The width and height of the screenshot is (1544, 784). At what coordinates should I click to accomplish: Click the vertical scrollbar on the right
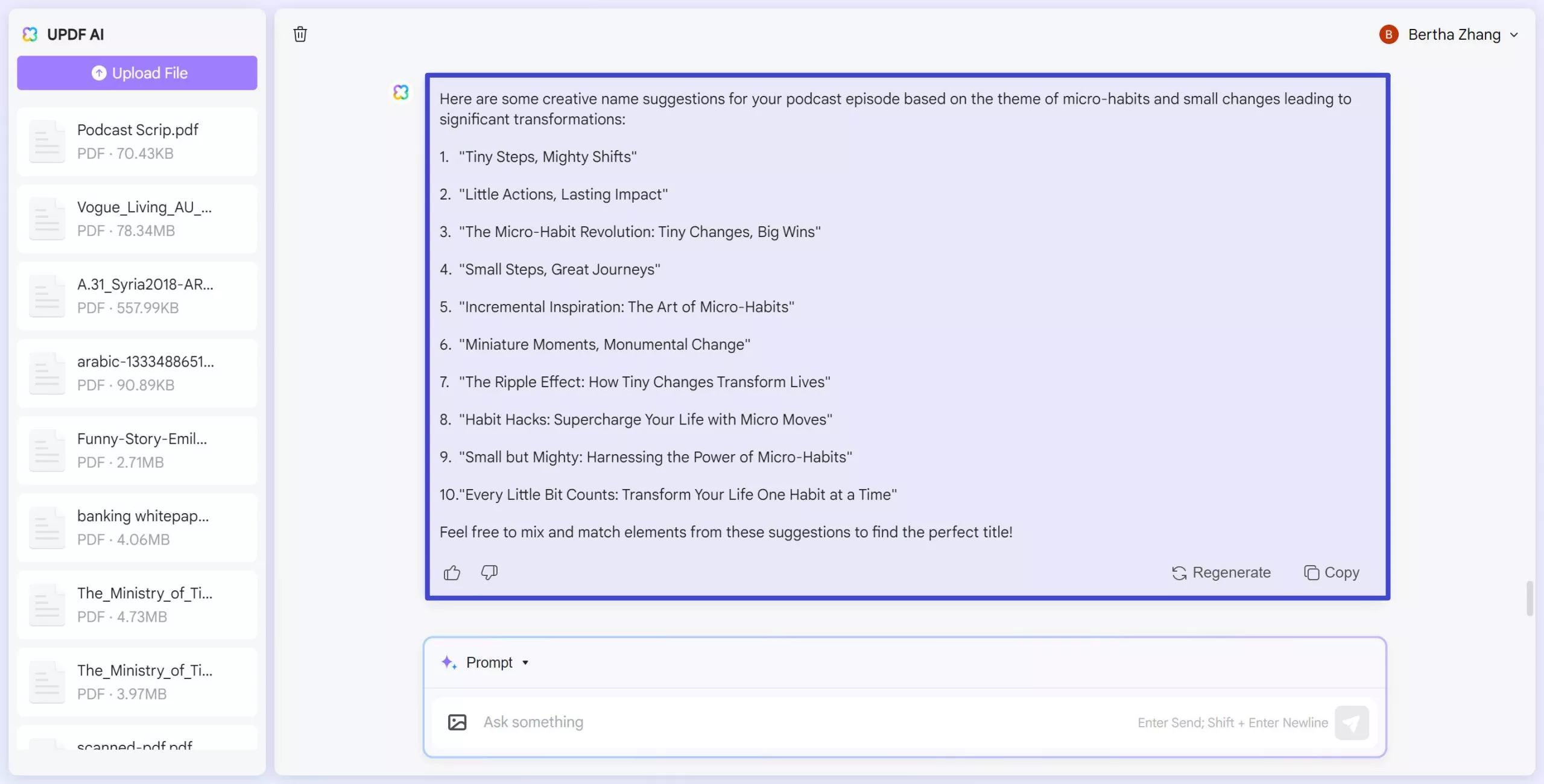point(1530,598)
